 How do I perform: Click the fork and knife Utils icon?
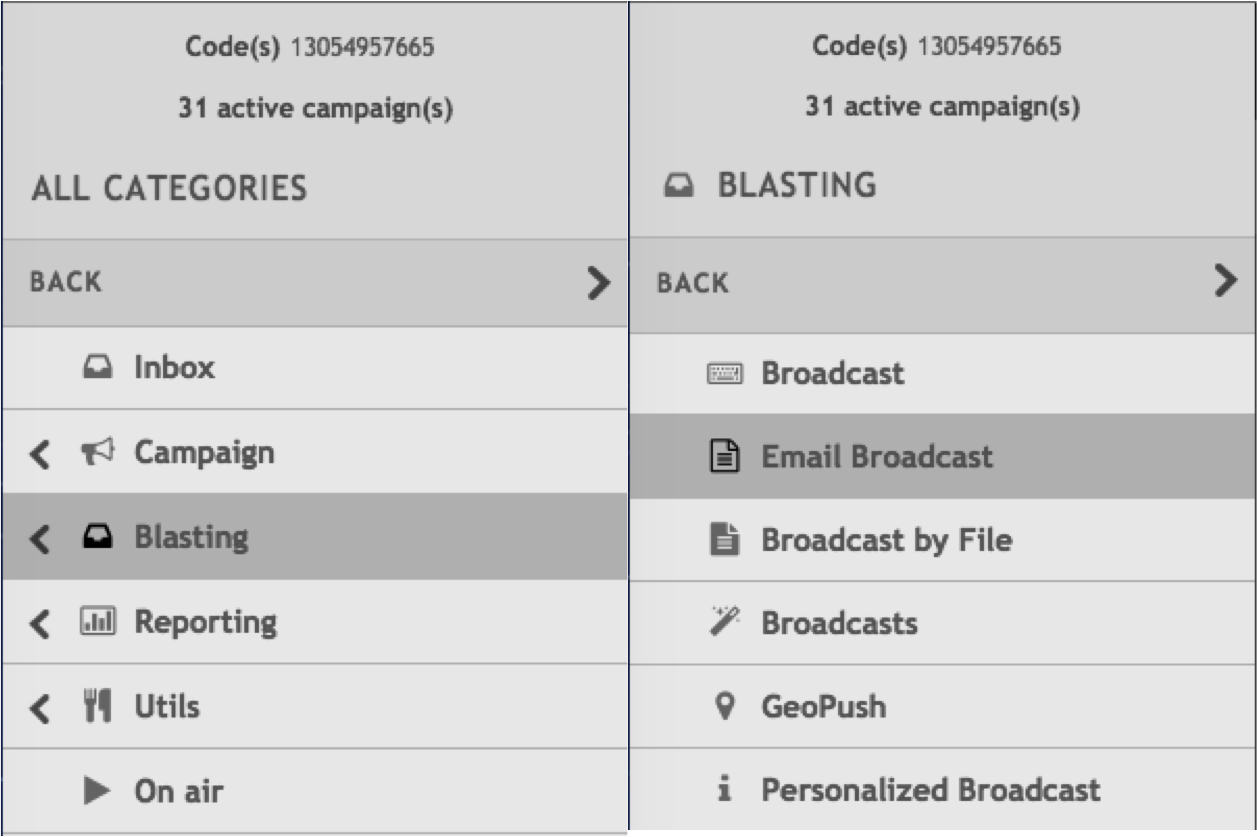[x=97, y=707]
